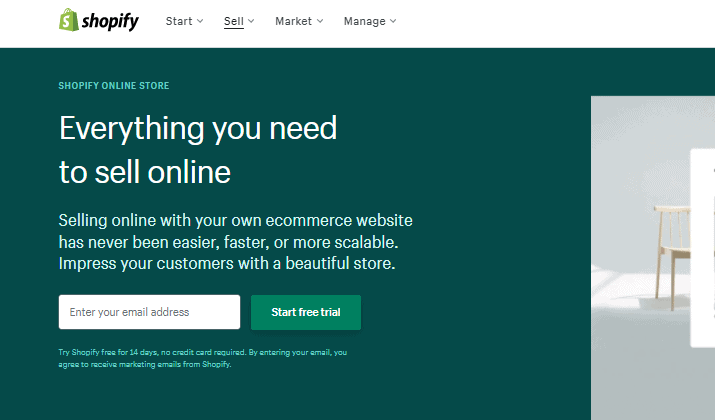Screen dimensions: 715x420
Task: Click the 'to sell online' heading line
Action: (x=145, y=173)
